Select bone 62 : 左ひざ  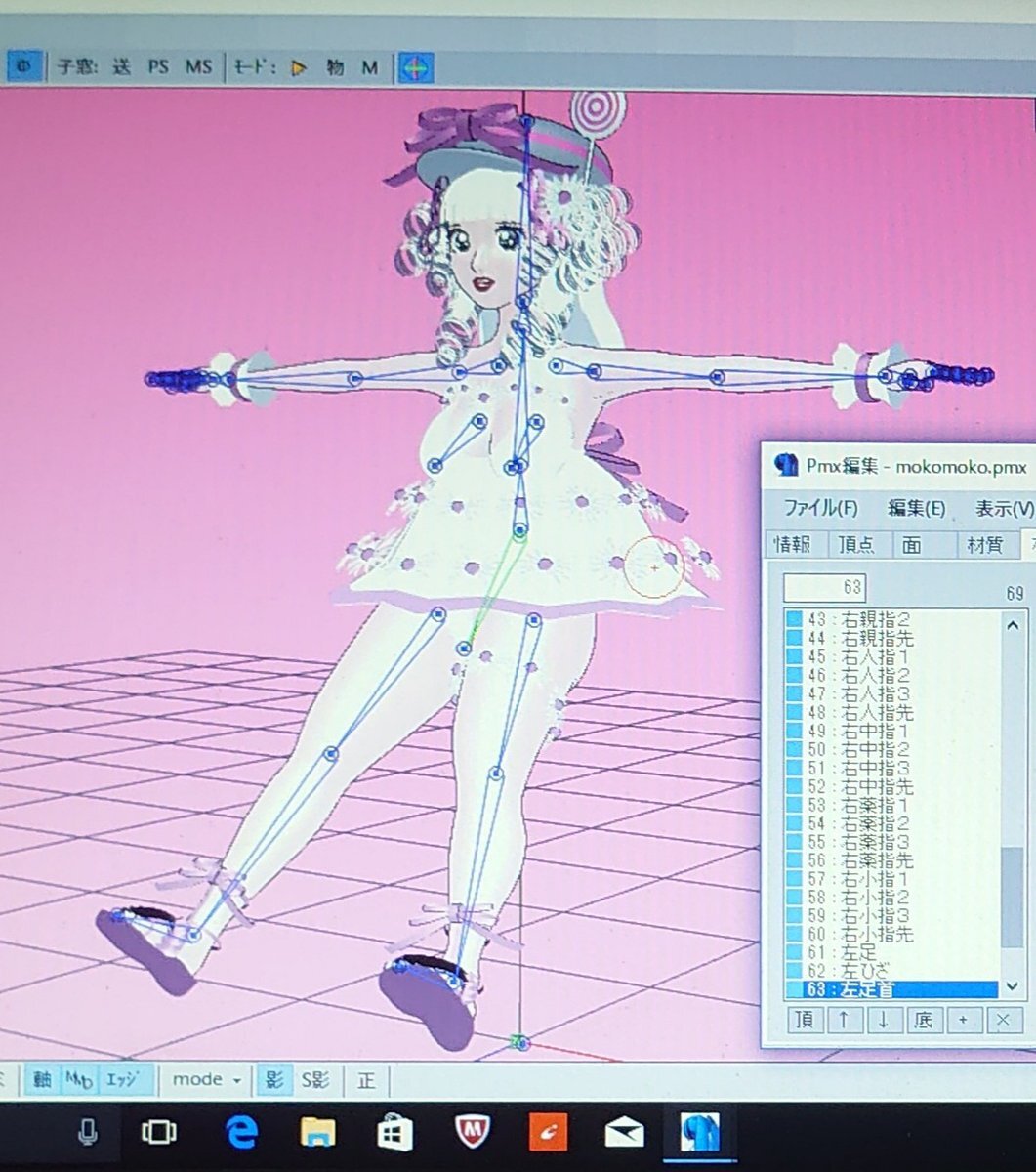[892, 972]
